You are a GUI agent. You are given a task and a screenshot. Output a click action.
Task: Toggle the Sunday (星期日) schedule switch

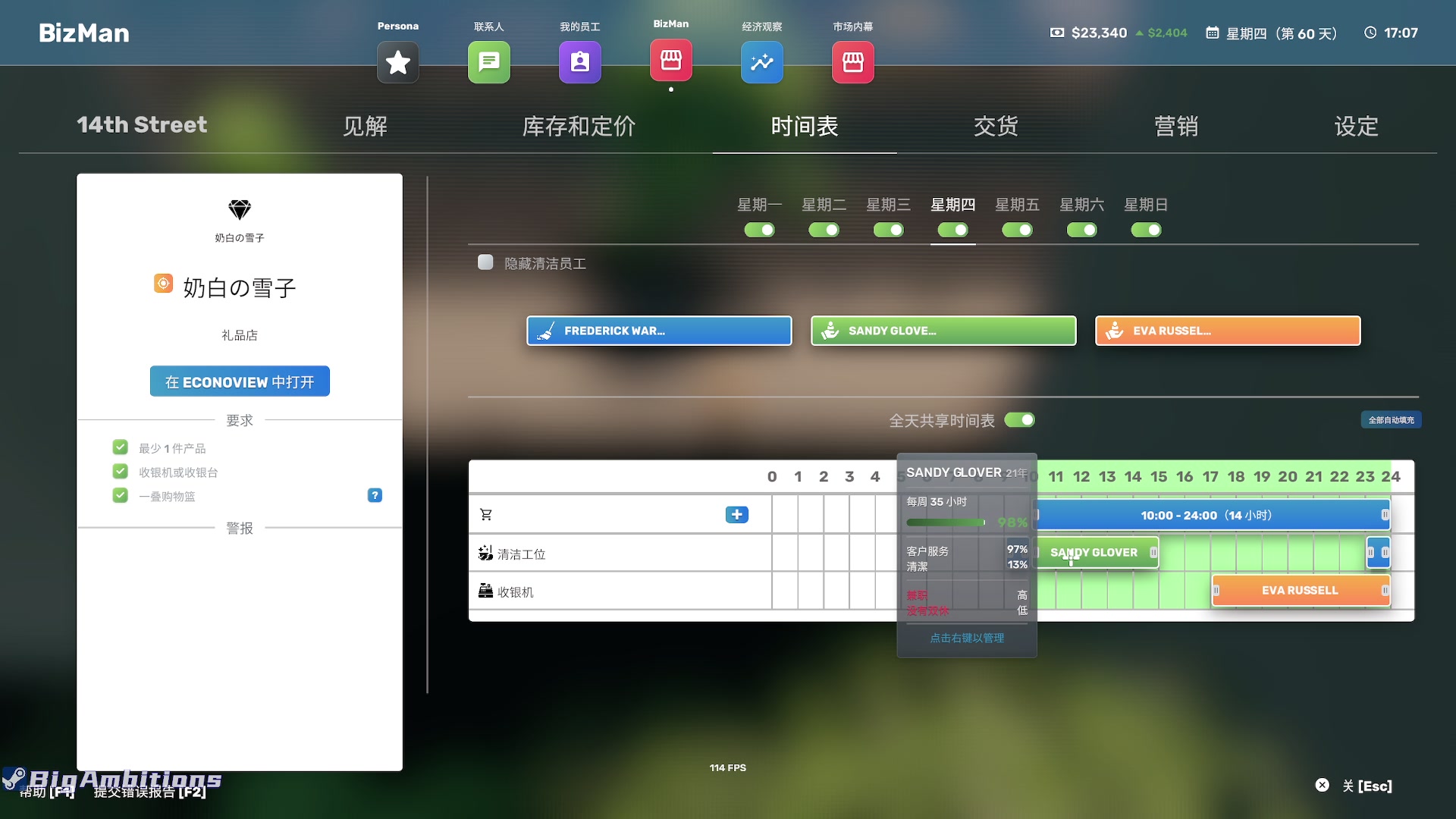(x=1146, y=230)
